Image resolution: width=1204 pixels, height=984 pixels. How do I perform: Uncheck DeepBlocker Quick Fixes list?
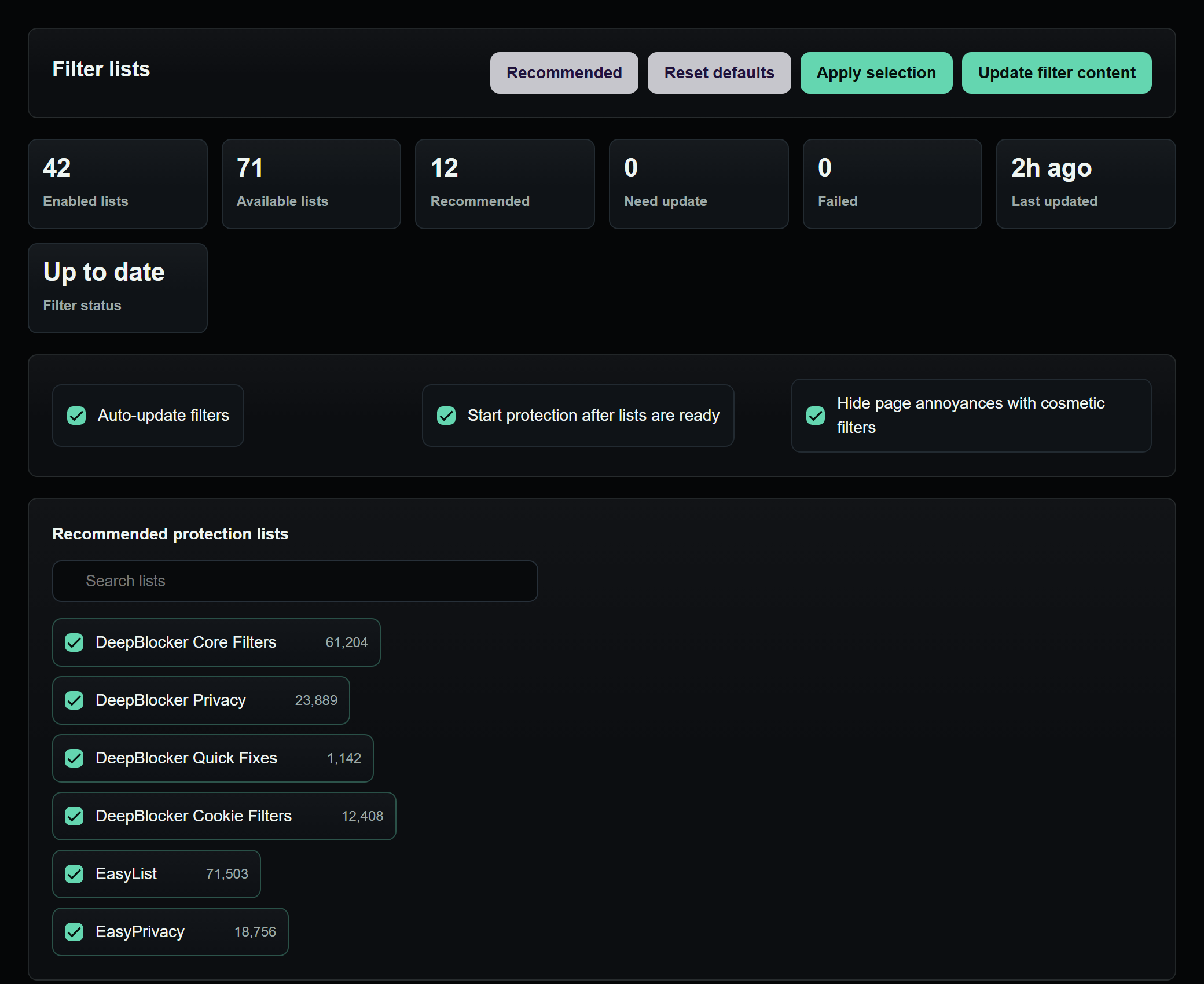74,758
